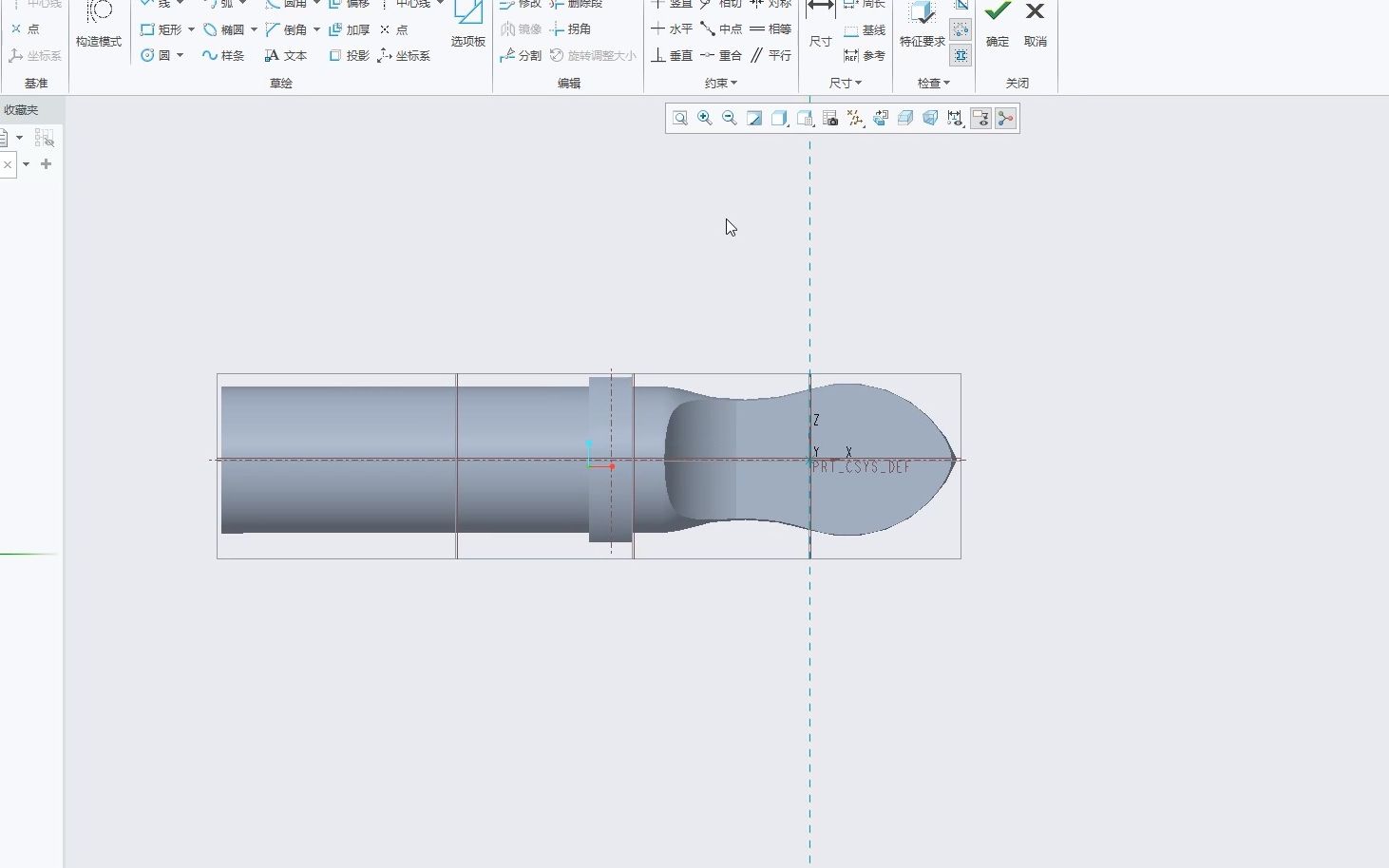1389x868 pixels.
Task: Apply the 中点 (midpoint) constraint
Action: coord(721,29)
